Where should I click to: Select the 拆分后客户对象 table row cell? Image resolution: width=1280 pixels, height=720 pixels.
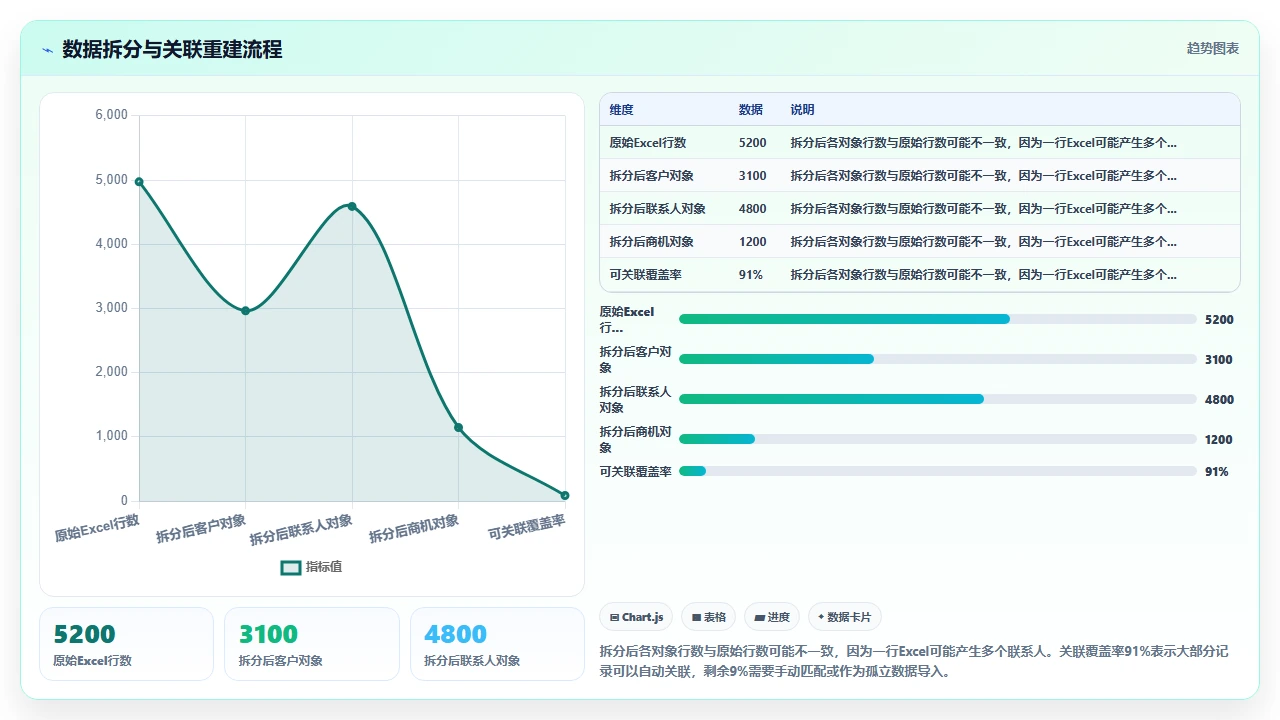(652, 176)
